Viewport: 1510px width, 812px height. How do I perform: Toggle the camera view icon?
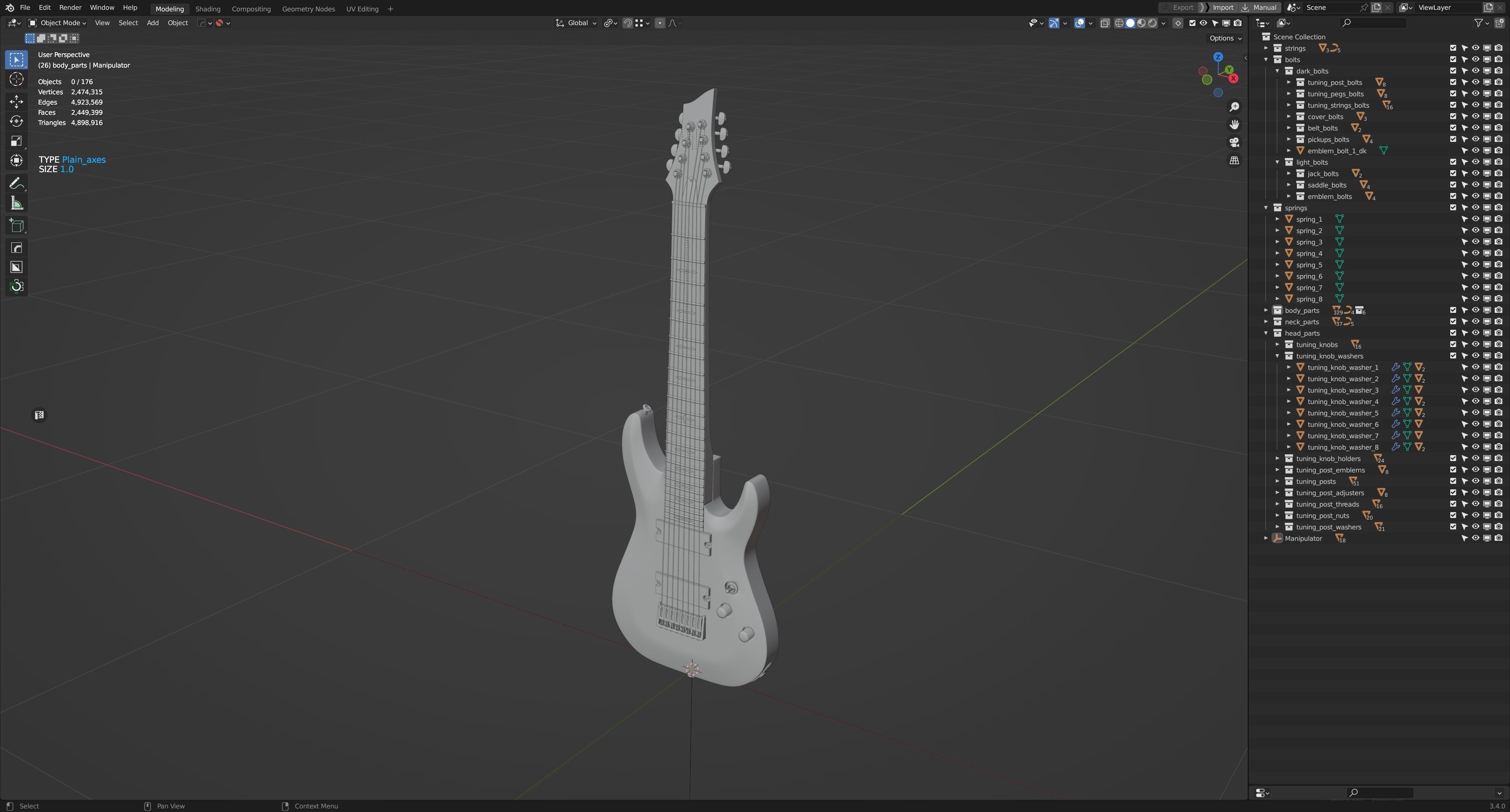tap(1234, 142)
